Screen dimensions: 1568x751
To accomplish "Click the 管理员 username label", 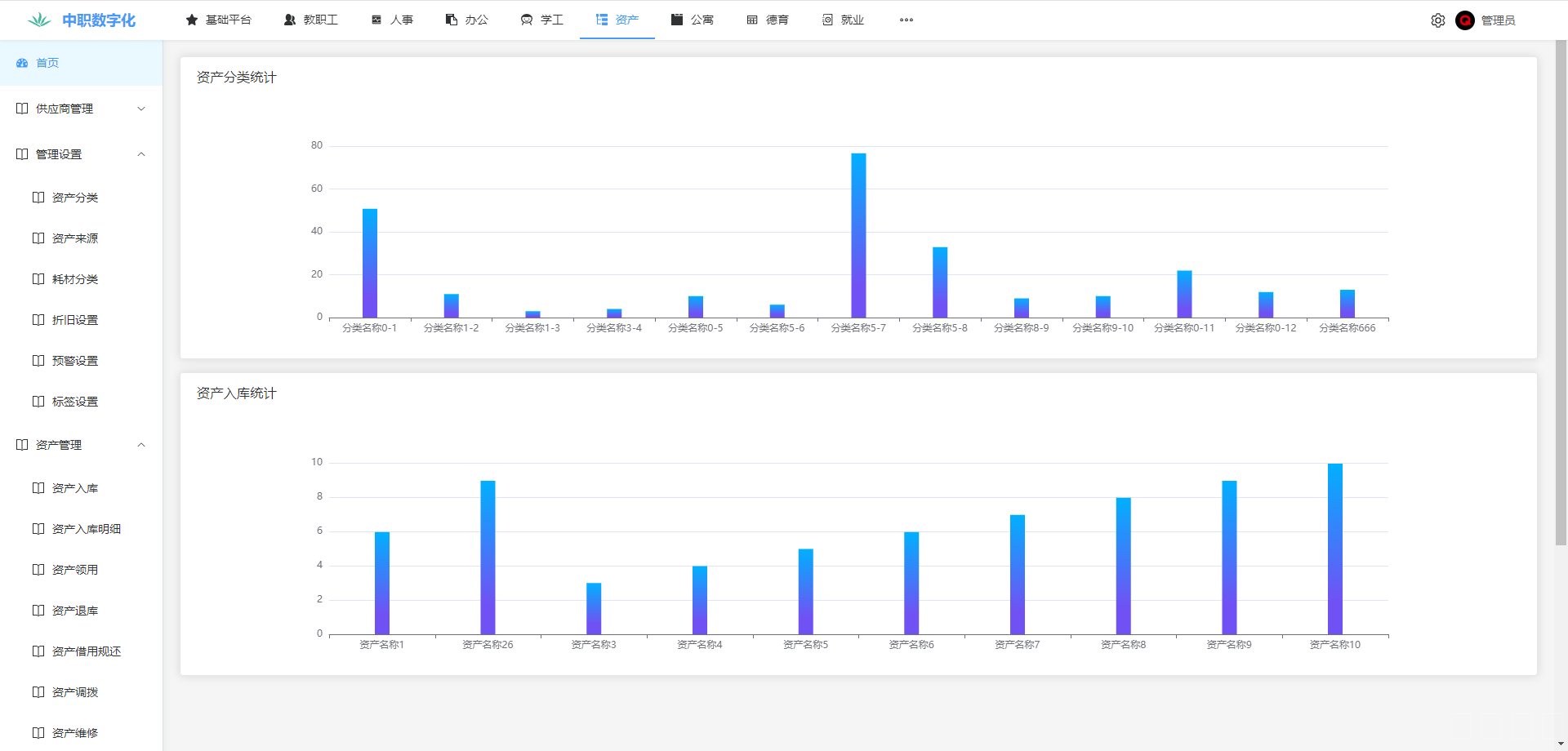I will pos(1498,20).
